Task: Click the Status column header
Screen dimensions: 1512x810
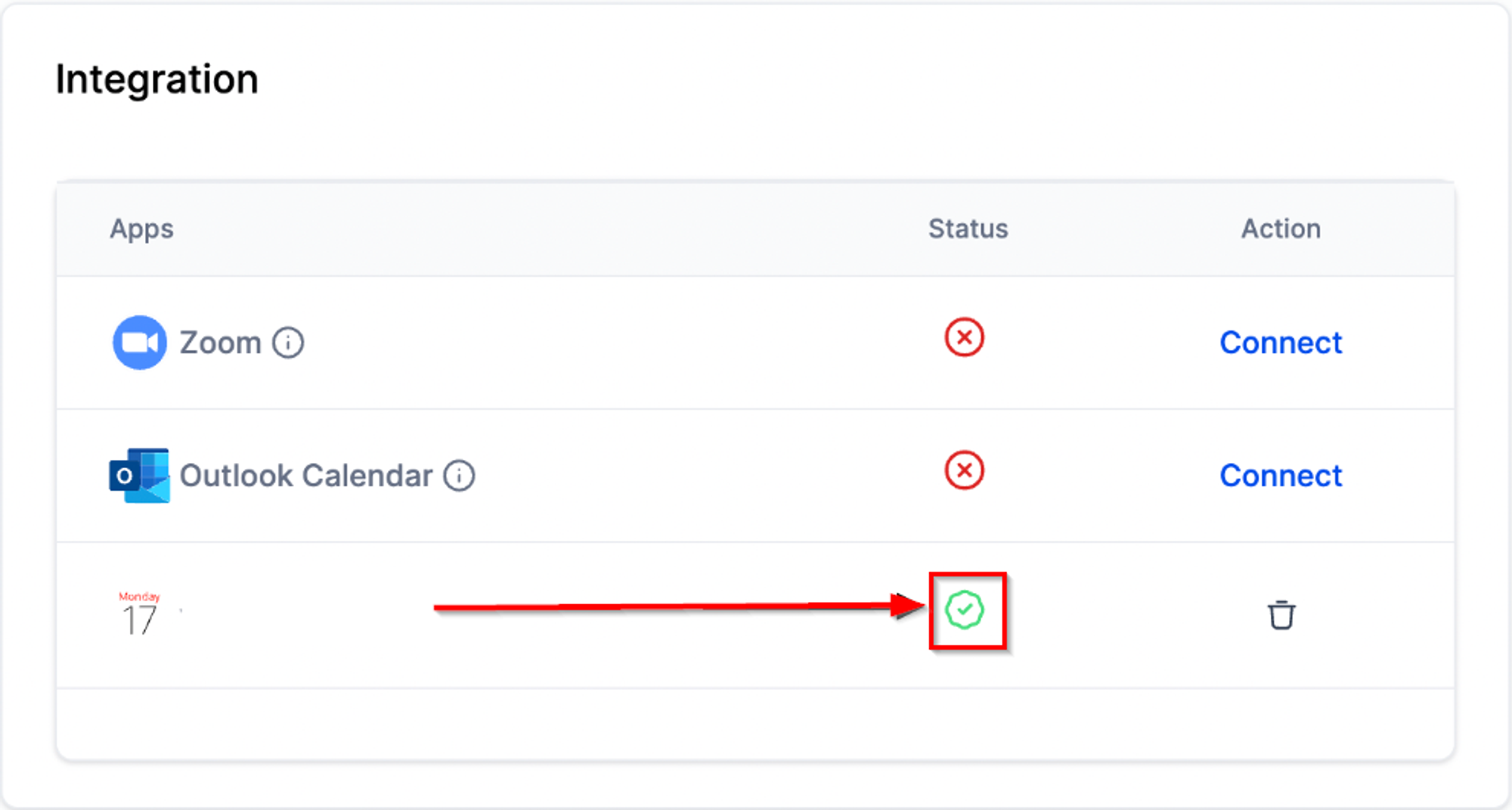Action: tap(968, 228)
